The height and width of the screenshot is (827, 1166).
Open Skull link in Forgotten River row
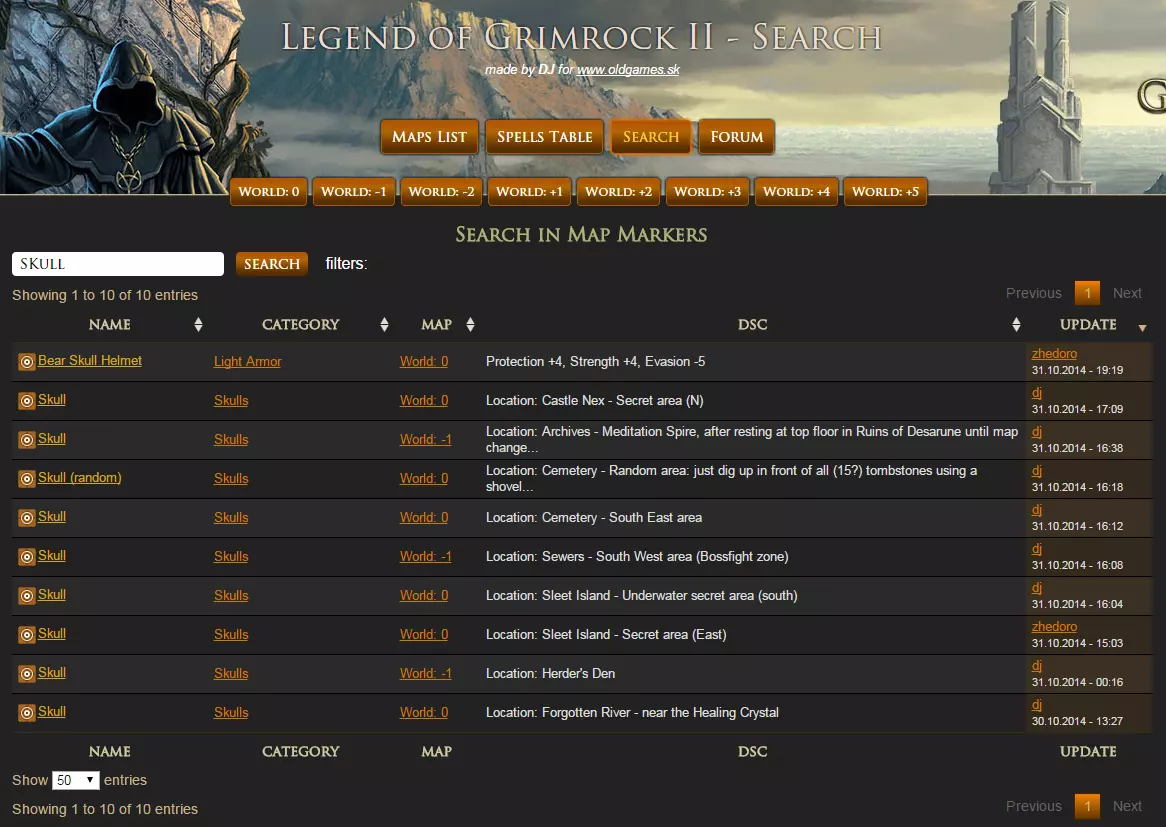(x=51, y=712)
